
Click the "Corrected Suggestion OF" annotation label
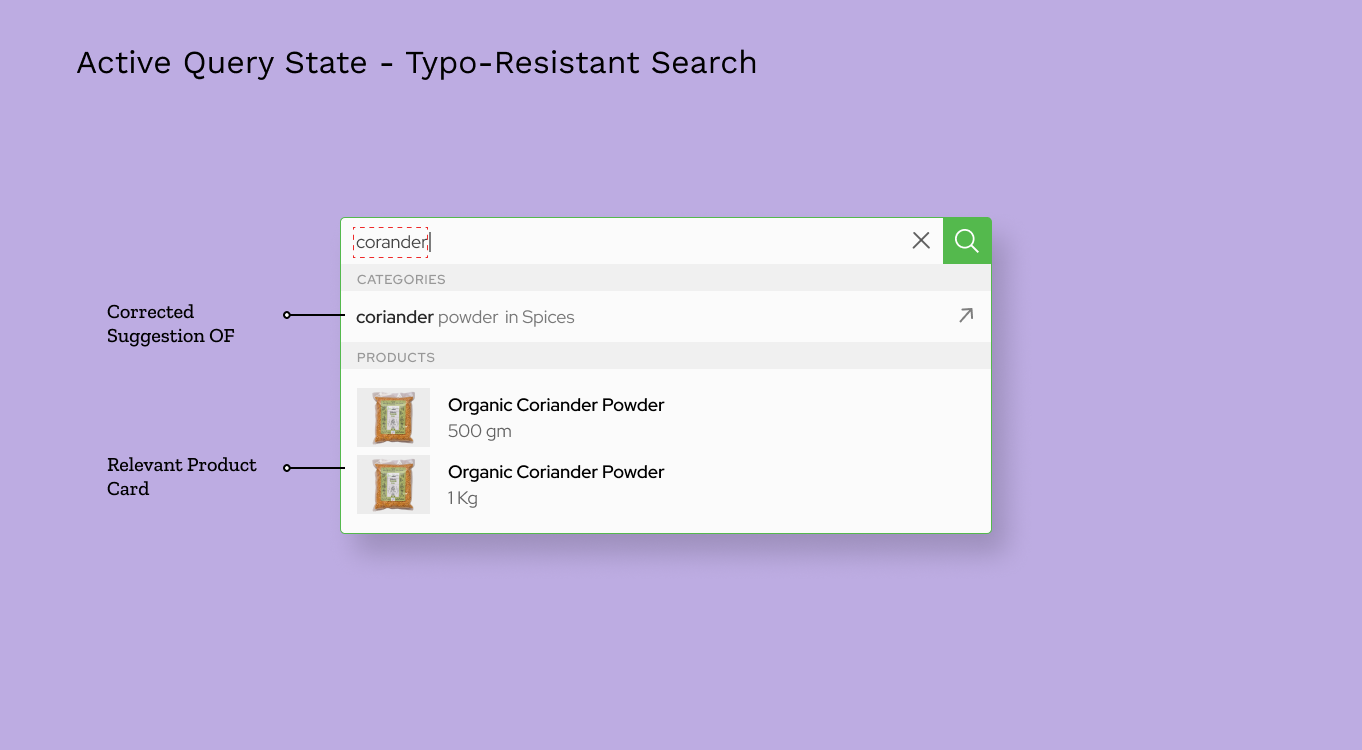pos(171,324)
